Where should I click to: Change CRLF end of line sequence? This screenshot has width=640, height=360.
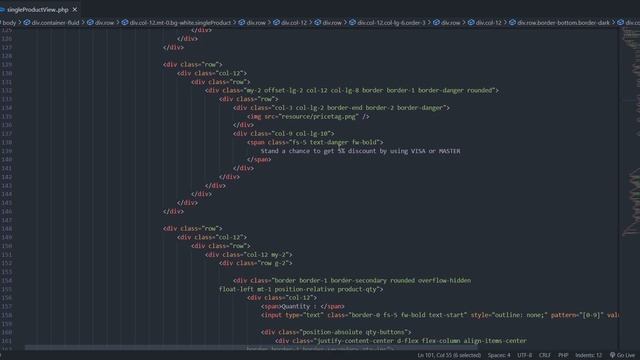544,355
